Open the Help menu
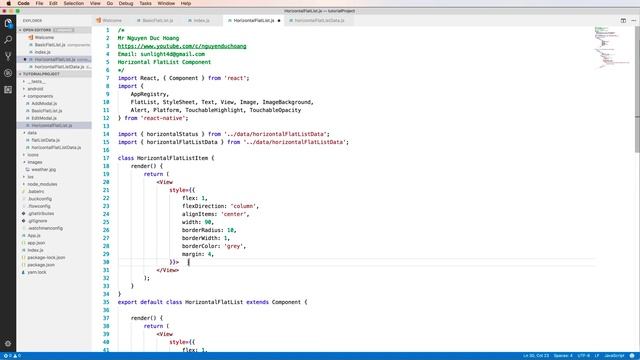640x360 pixels. (186, 3)
